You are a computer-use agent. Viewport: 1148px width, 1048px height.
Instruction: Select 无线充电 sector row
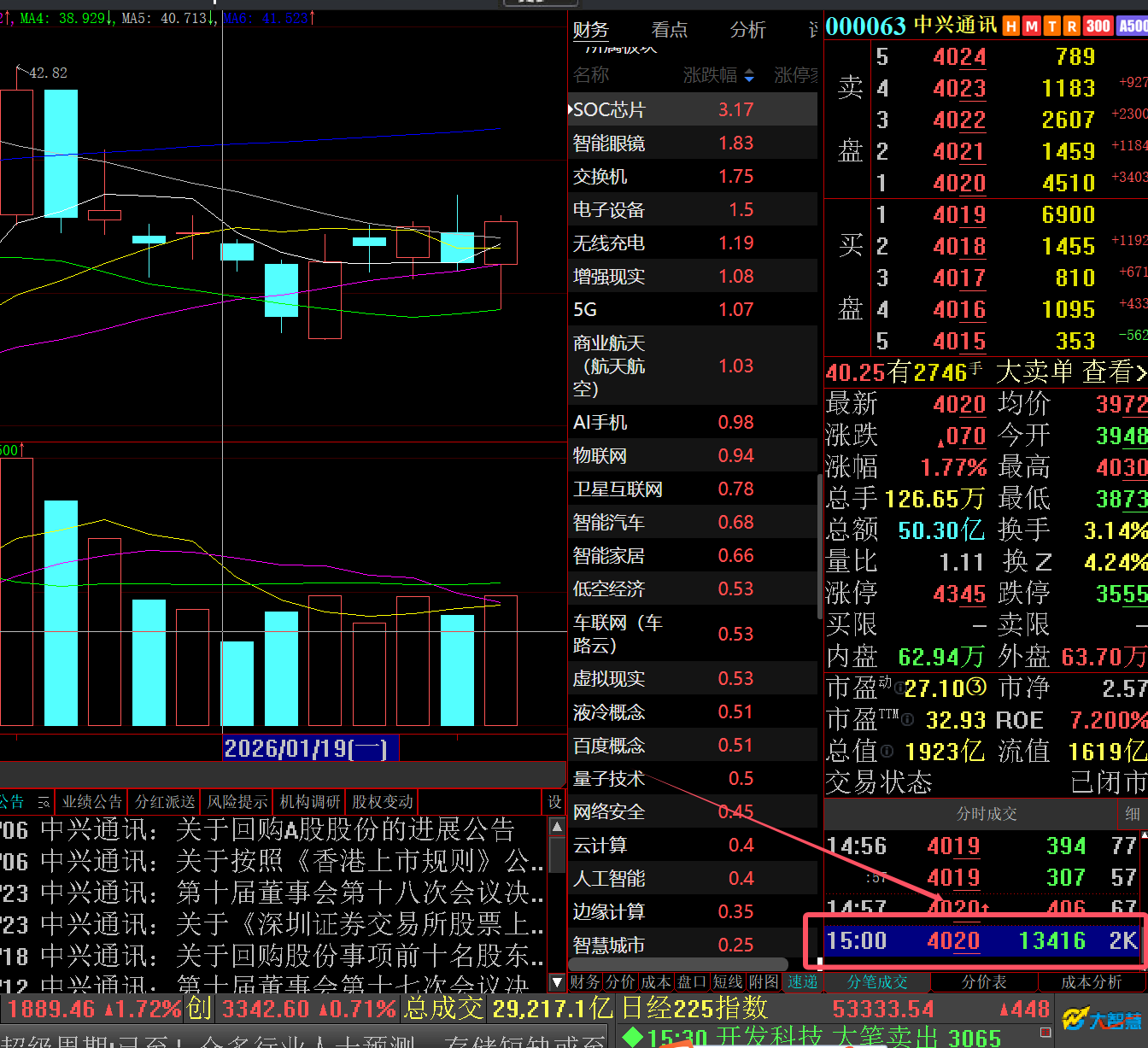[x=693, y=243]
